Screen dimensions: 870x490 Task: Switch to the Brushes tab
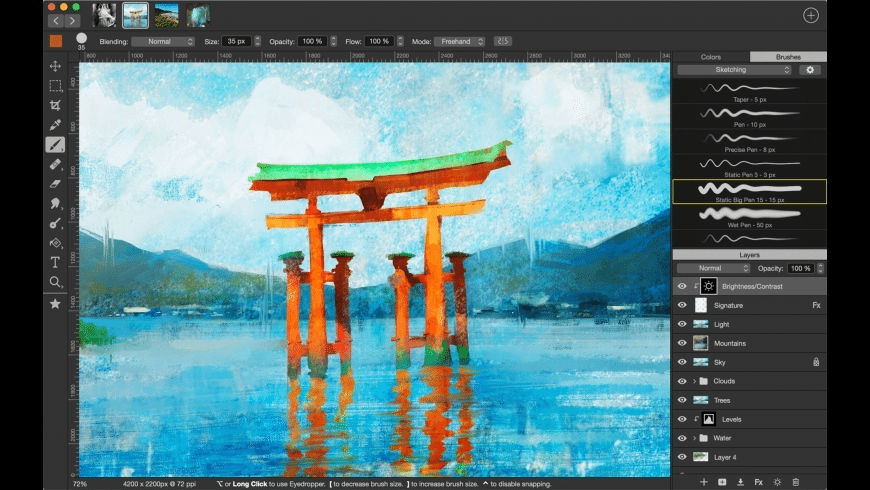click(788, 57)
